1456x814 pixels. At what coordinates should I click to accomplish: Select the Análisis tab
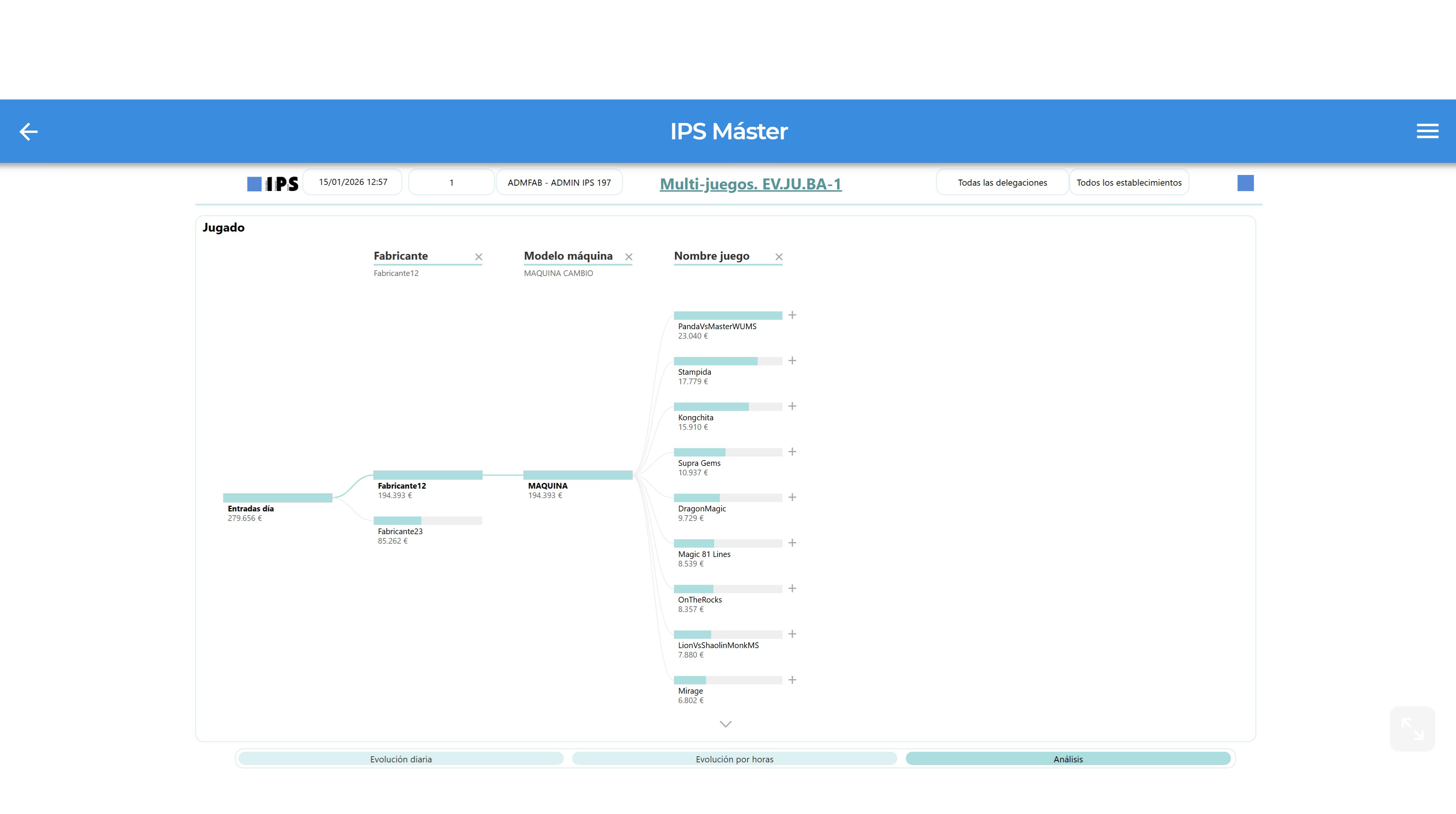(x=1068, y=759)
